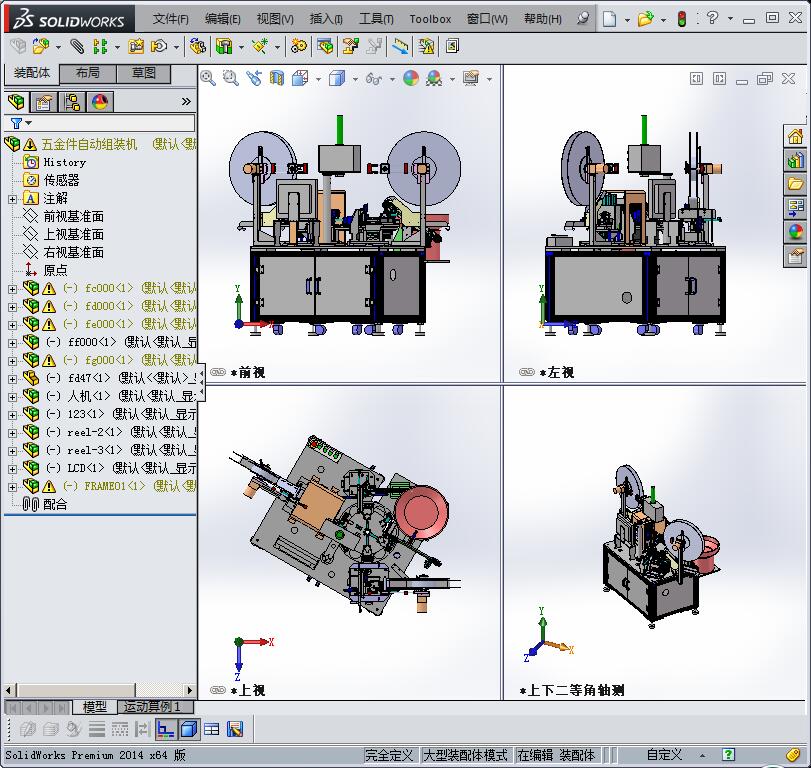Click Edit Appearance color ball icon
Viewport: 811px width, 768px height.
(x=411, y=79)
